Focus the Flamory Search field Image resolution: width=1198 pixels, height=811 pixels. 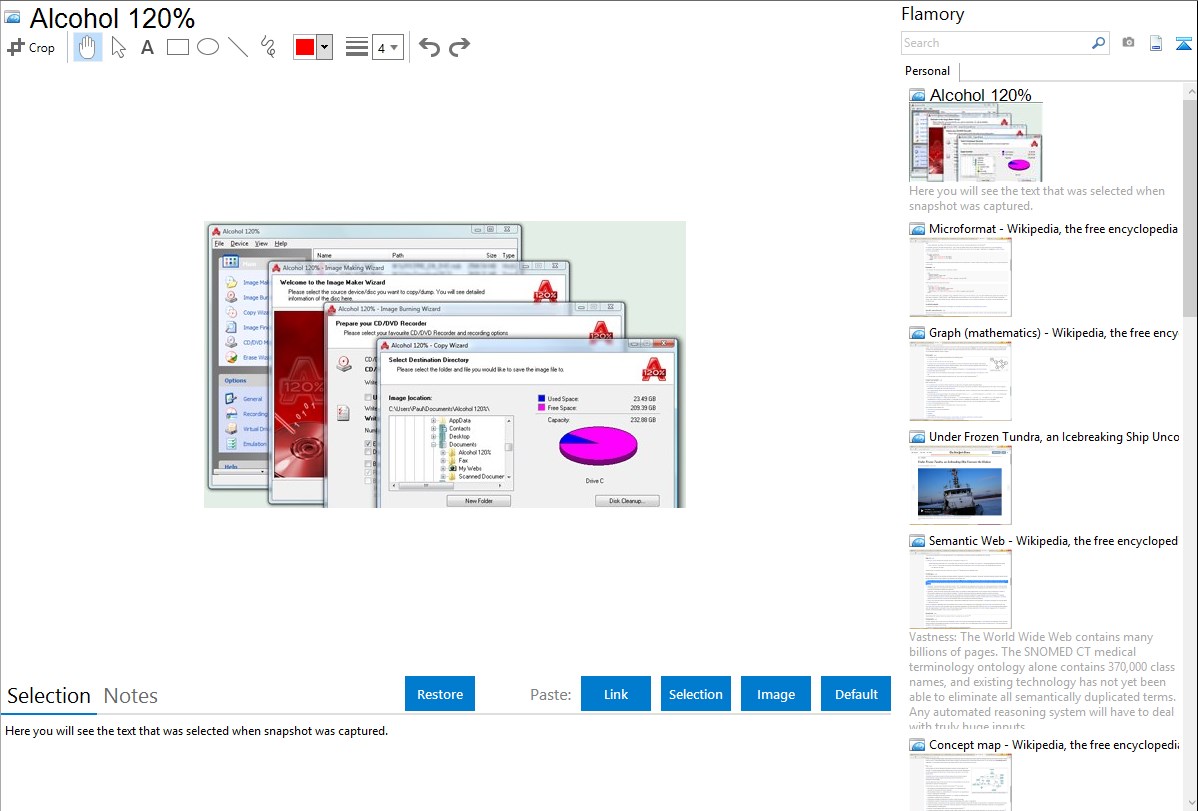(x=996, y=43)
